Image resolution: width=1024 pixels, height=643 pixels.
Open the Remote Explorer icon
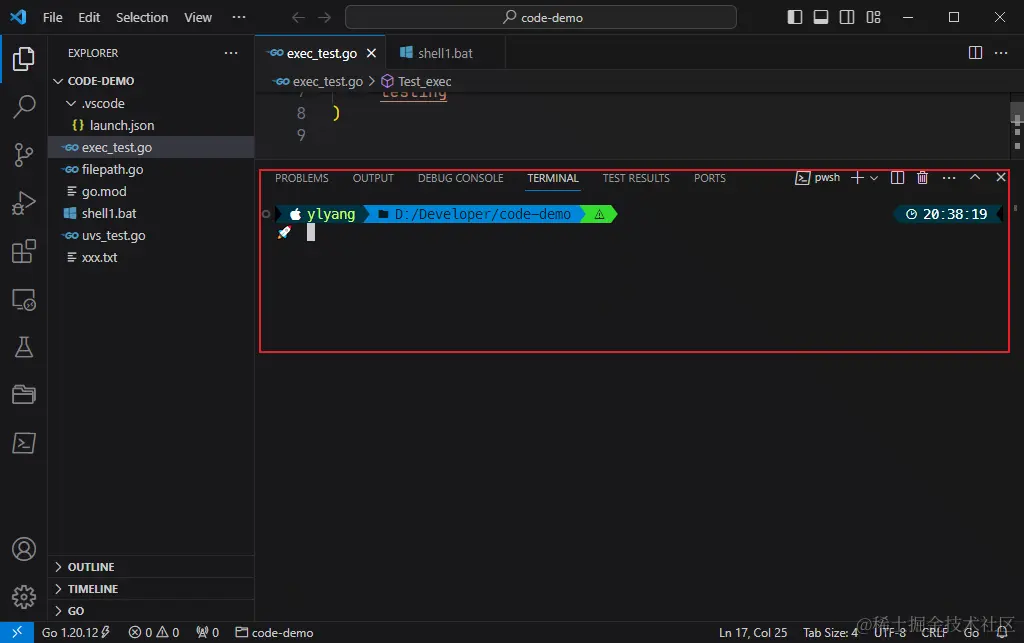tap(24, 300)
